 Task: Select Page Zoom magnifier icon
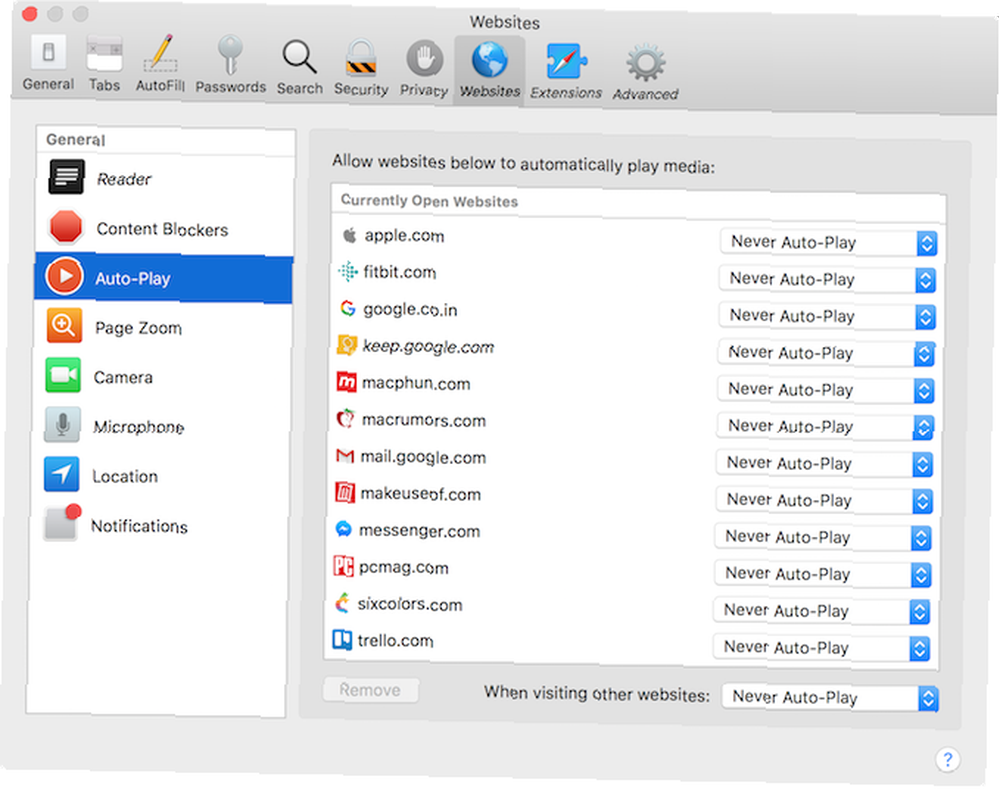[x=64, y=325]
